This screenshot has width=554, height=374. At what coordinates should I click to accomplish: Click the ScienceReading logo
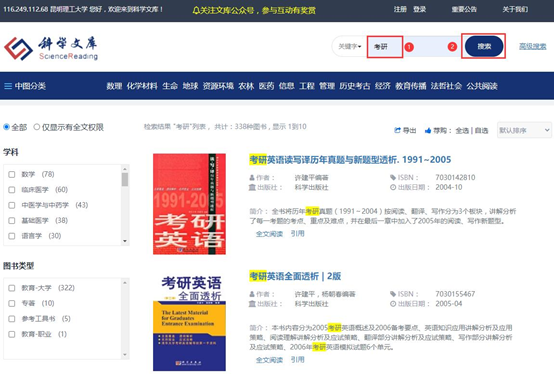click(x=51, y=48)
